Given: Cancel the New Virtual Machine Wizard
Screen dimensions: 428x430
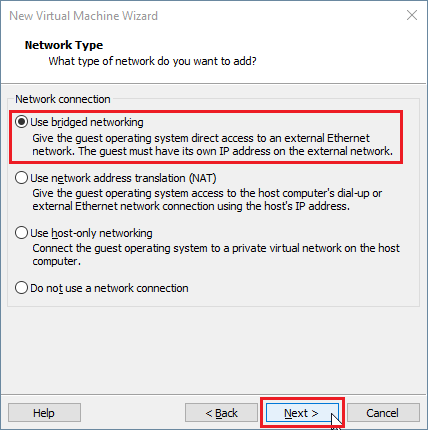Looking at the screenshot, I should (x=383, y=413).
